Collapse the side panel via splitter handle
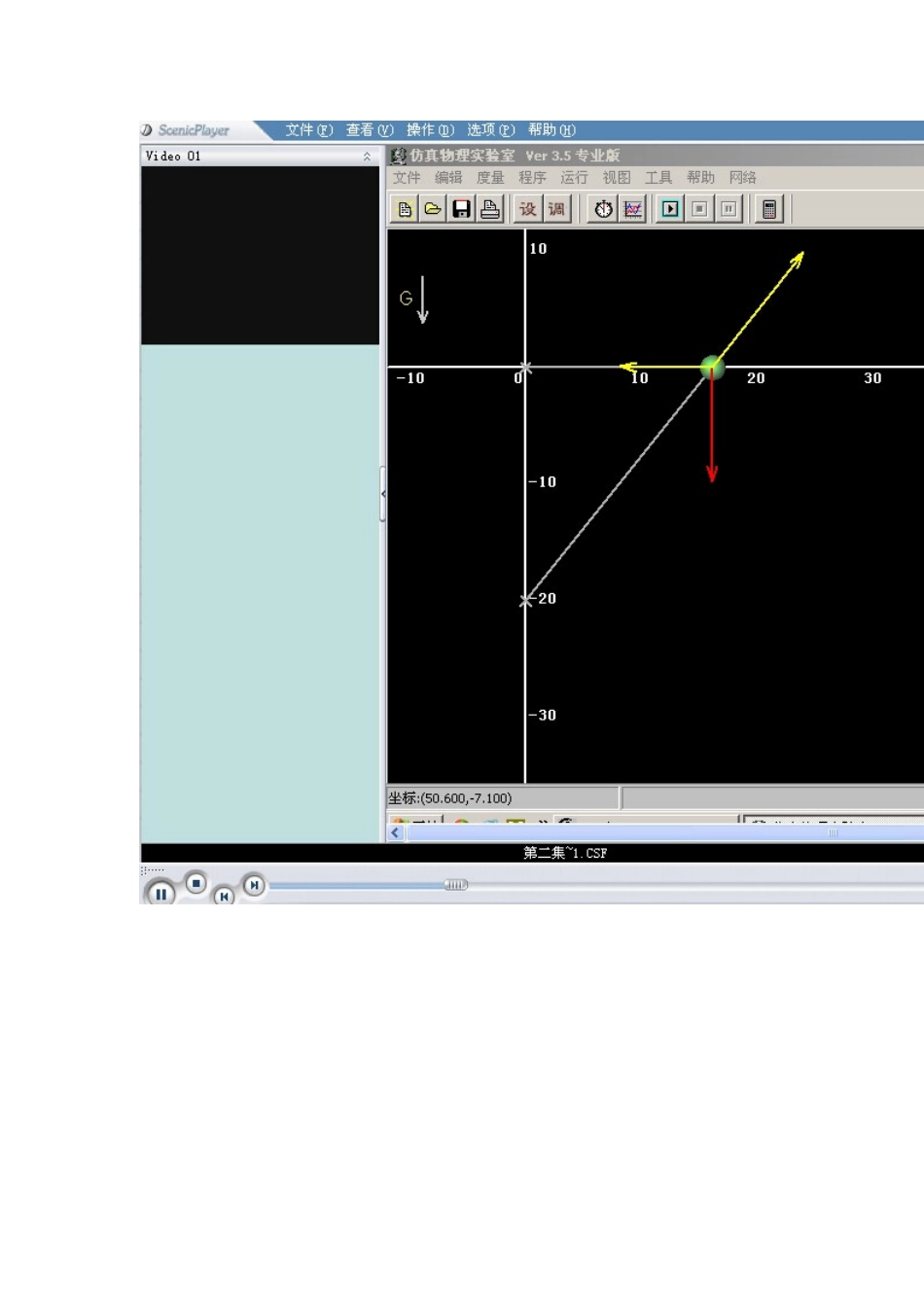The height and width of the screenshot is (1307, 924). click(383, 494)
